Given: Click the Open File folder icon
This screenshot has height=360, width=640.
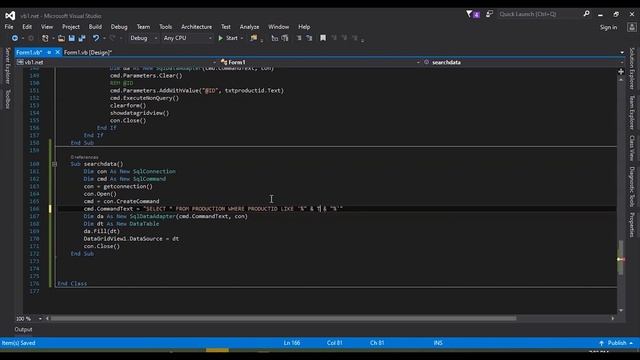Looking at the screenshot, I should point(61,38).
